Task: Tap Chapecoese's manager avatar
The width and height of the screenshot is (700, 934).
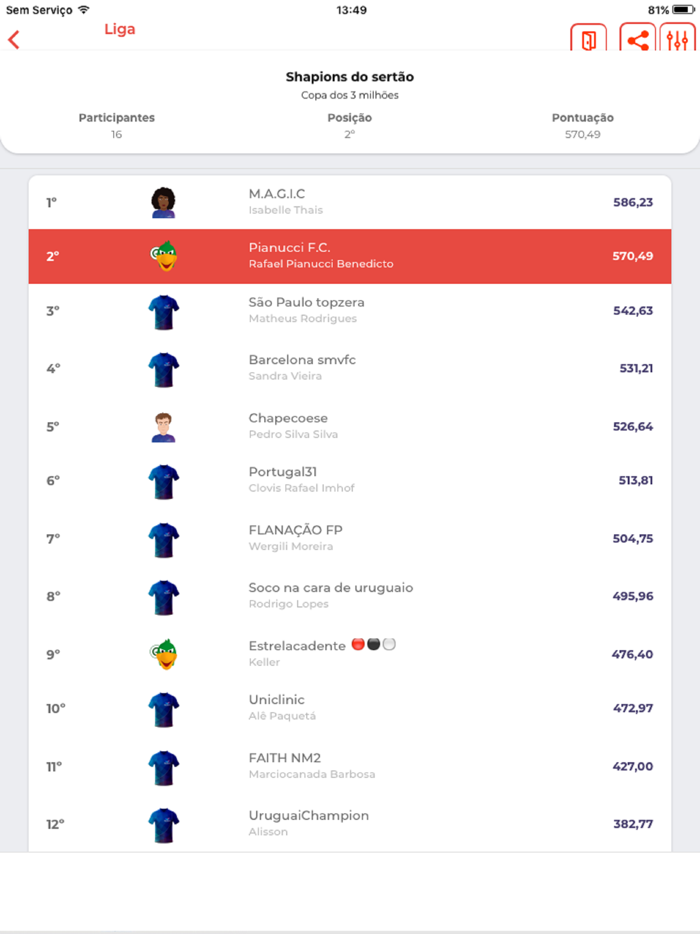Action: [162, 426]
